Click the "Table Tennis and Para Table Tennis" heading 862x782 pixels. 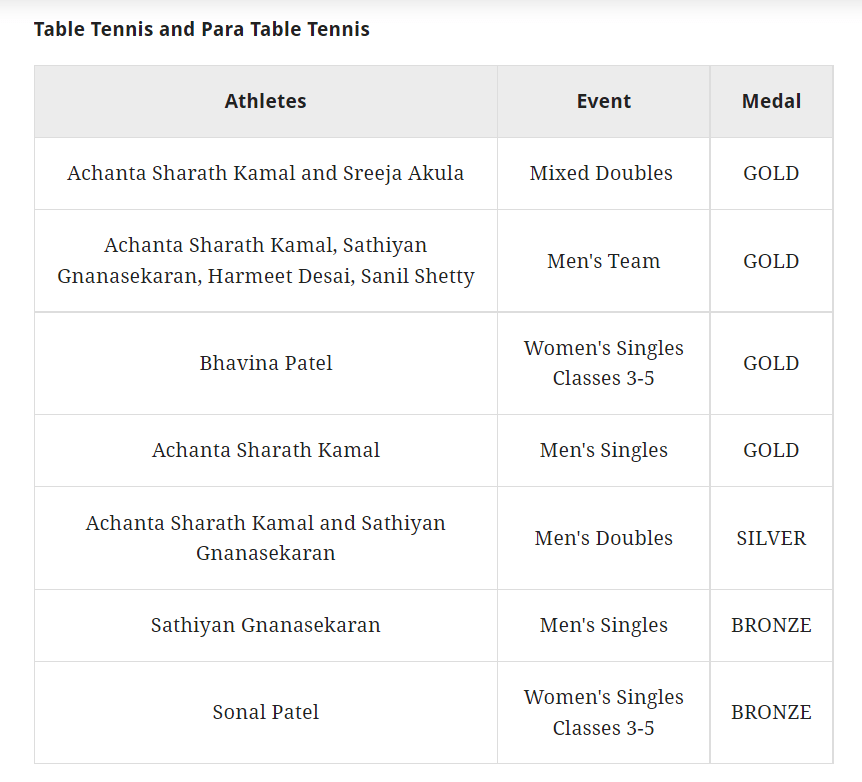202,29
